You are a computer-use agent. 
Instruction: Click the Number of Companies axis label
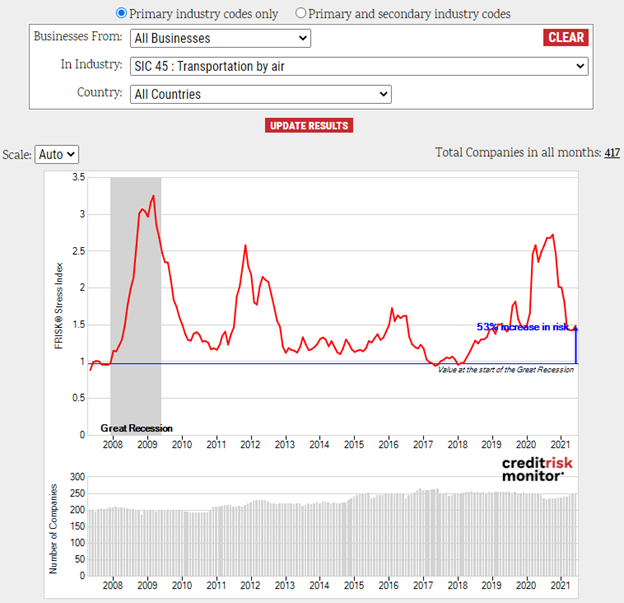53,529
